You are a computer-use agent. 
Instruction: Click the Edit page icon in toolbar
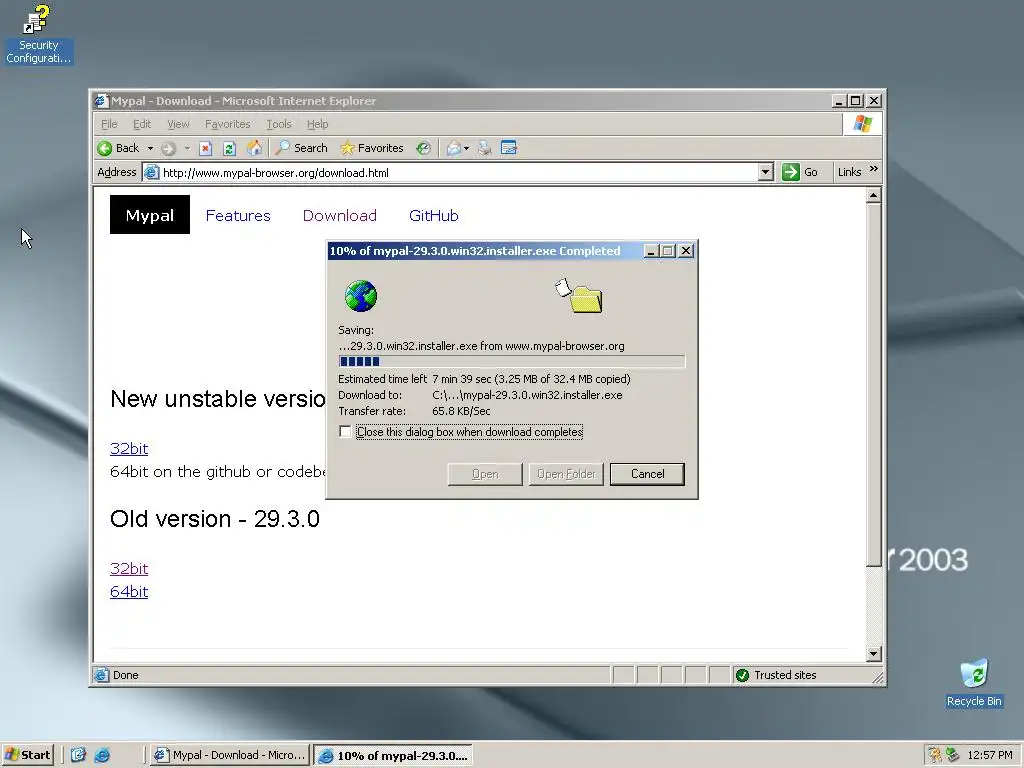click(509, 148)
